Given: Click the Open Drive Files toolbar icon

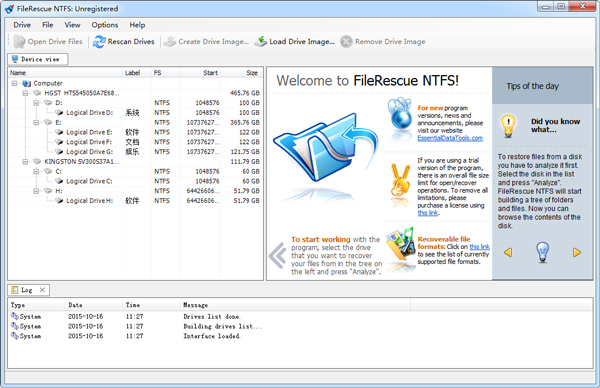Looking at the screenshot, I should pyautogui.click(x=19, y=42).
